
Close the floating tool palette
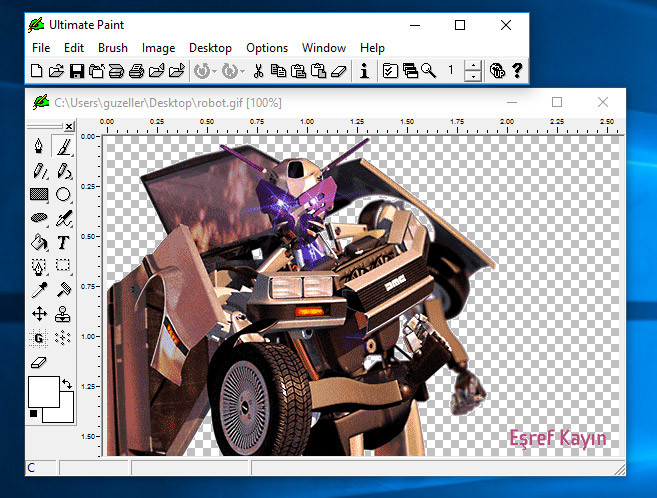coord(69,126)
